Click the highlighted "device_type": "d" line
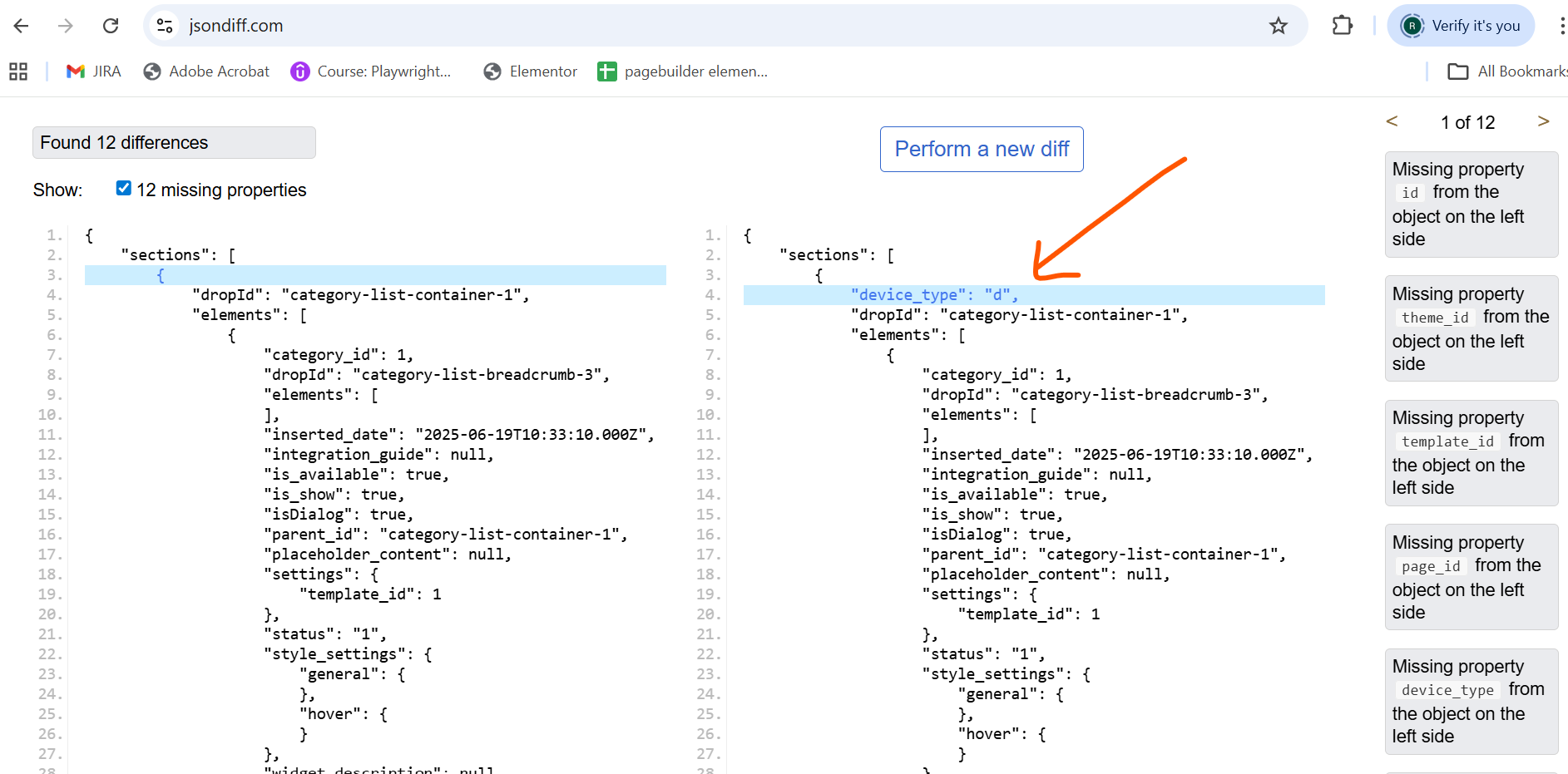 1034,295
